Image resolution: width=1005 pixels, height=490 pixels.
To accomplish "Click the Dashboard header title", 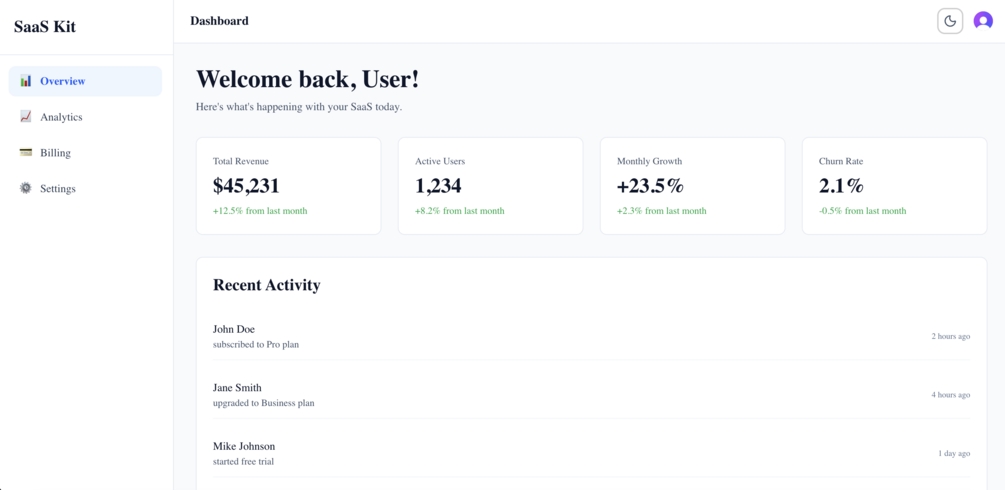I will click(219, 21).
